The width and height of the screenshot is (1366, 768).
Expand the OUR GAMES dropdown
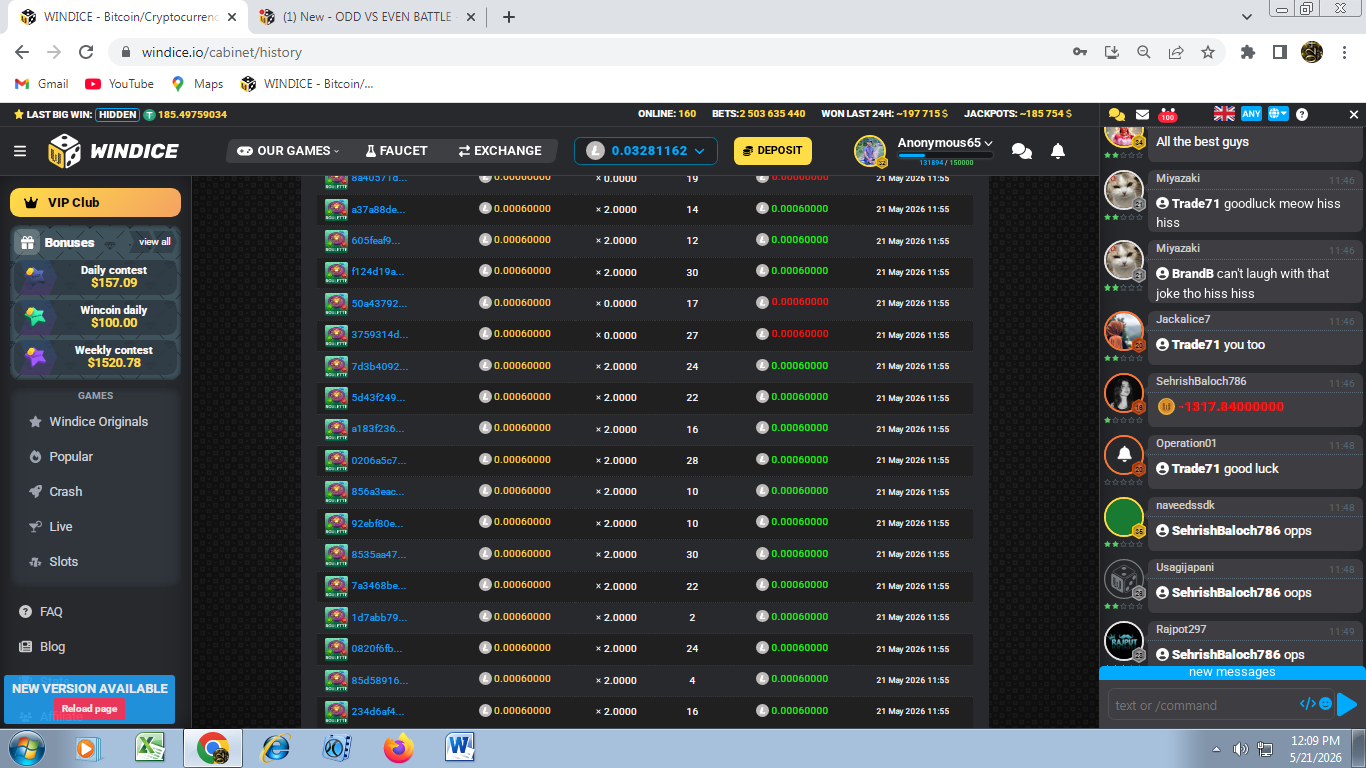[288, 151]
